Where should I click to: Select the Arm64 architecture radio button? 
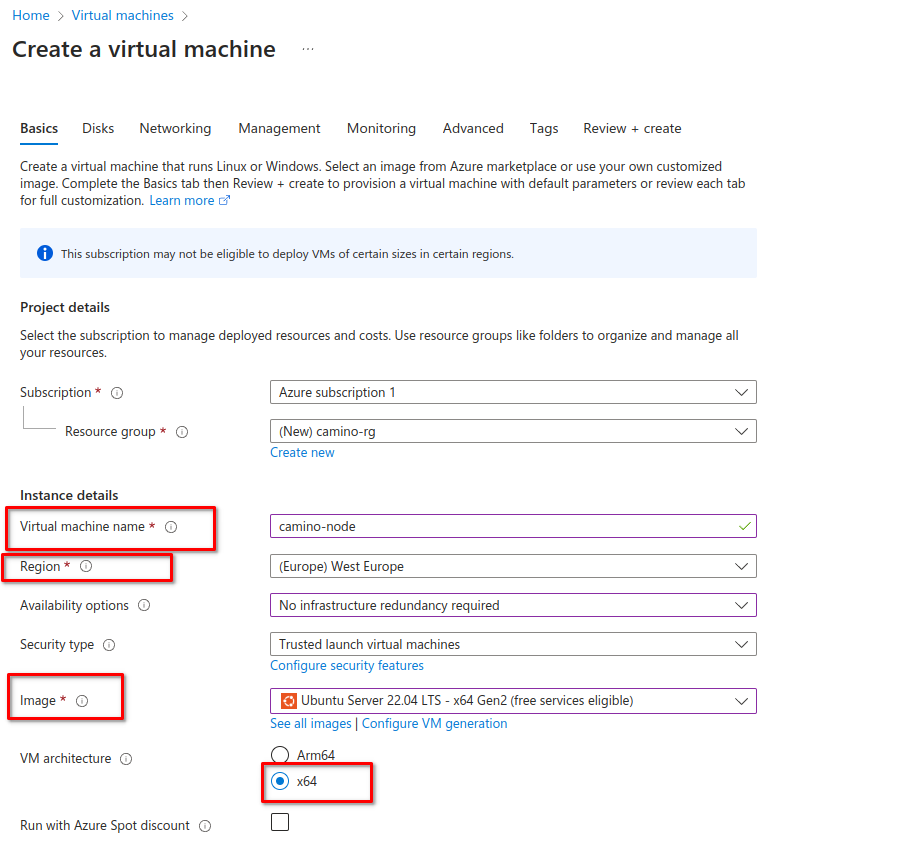click(x=280, y=755)
